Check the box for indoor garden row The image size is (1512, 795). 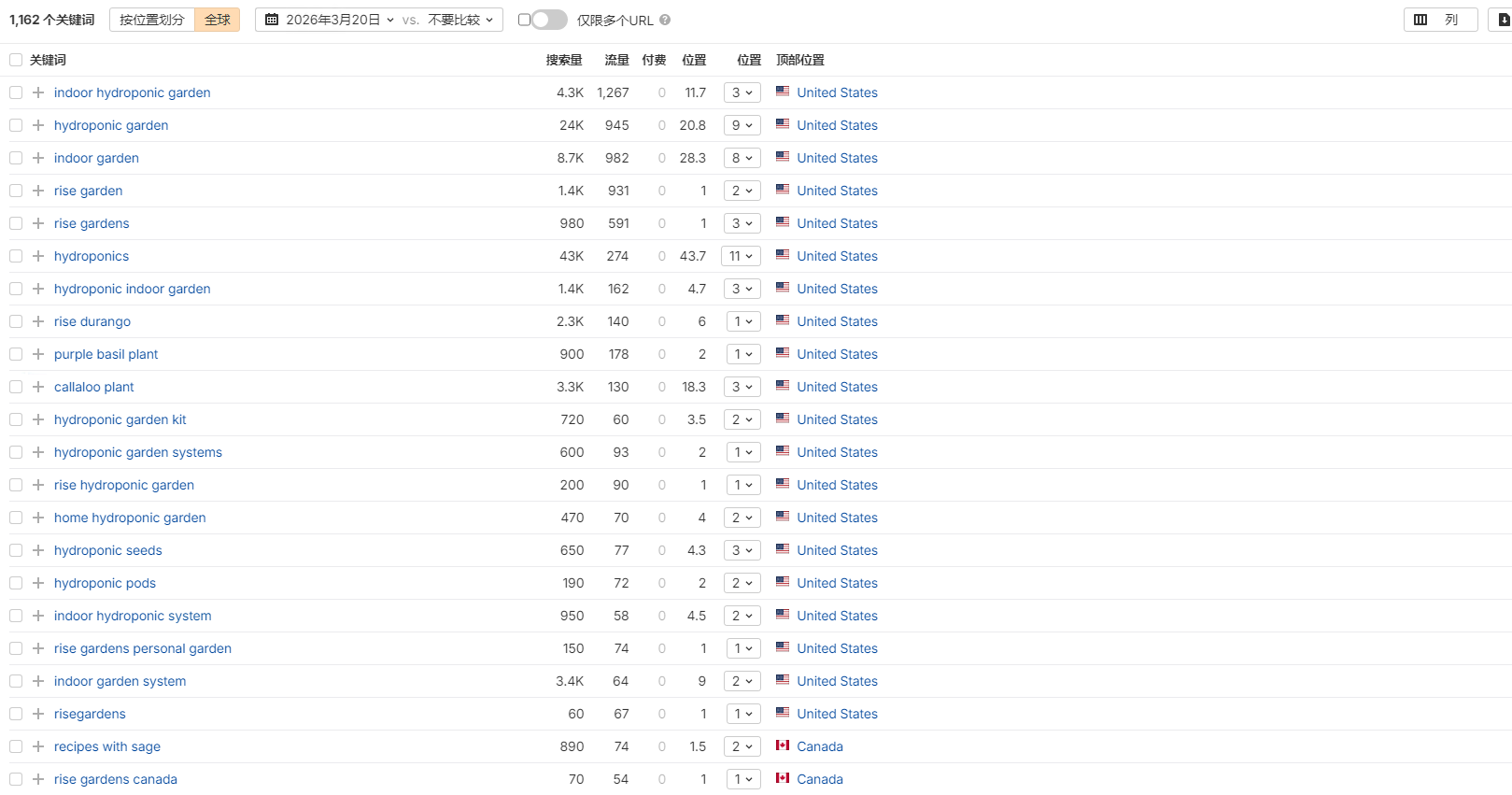pos(16,158)
